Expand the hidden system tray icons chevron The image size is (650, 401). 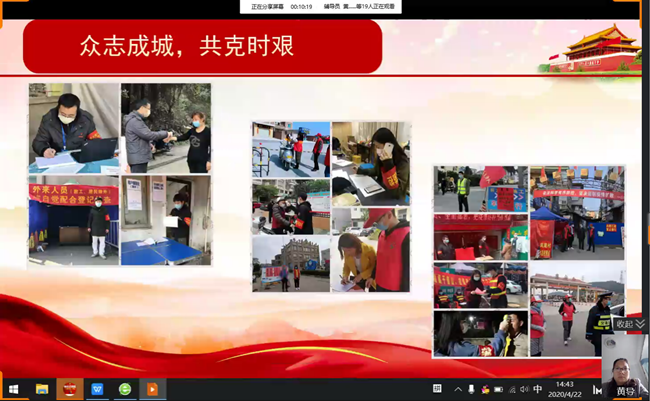click(x=458, y=389)
